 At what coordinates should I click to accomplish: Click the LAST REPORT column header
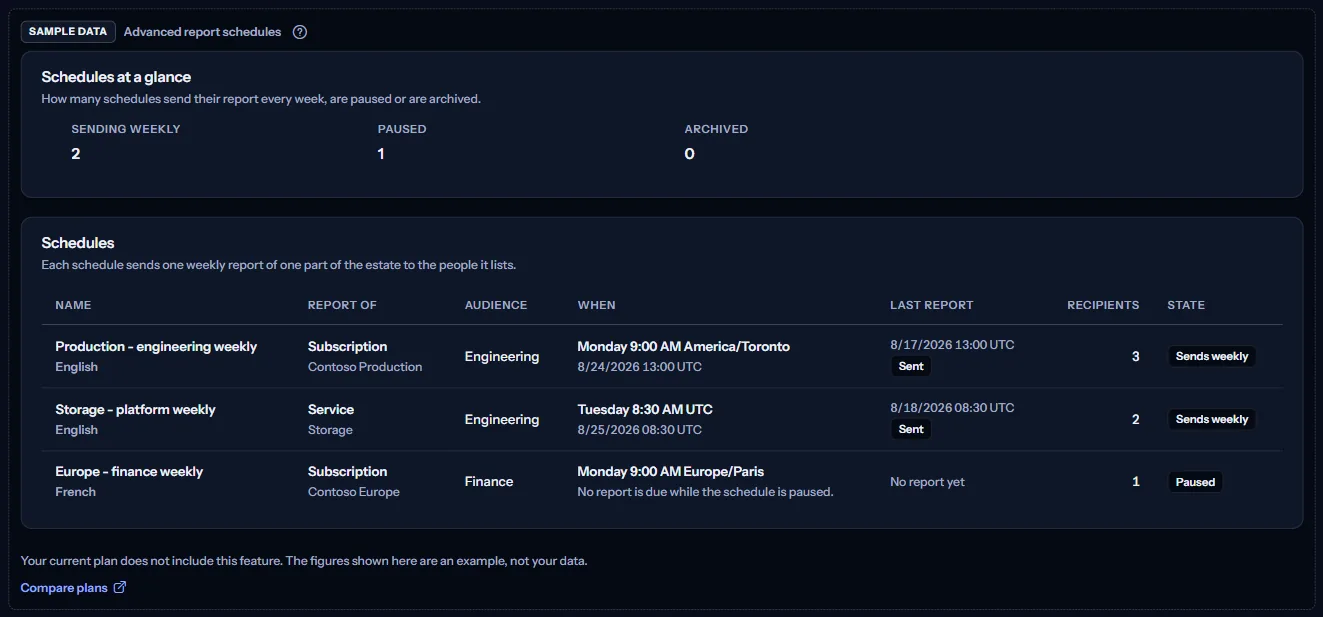tap(932, 305)
